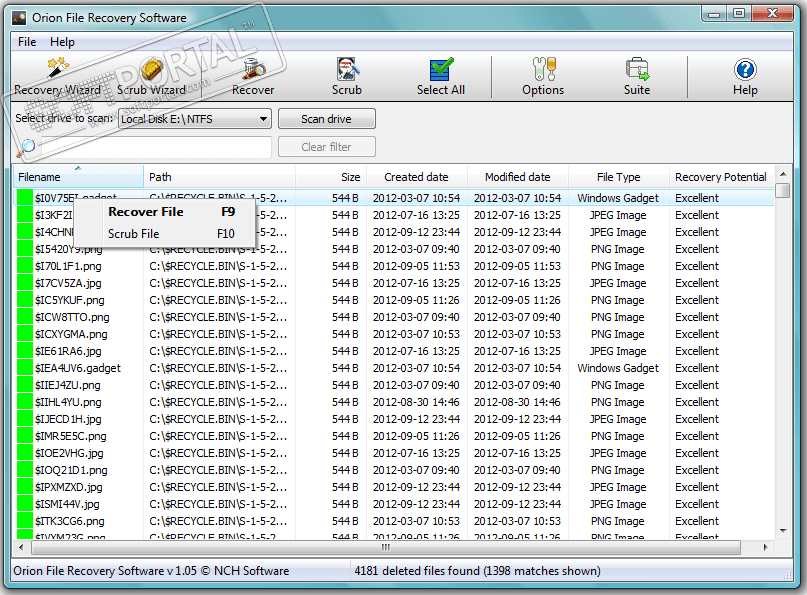Screen dimensions: 807x595
Task: Click vertical scrollbar up arrow
Action: 783,174
